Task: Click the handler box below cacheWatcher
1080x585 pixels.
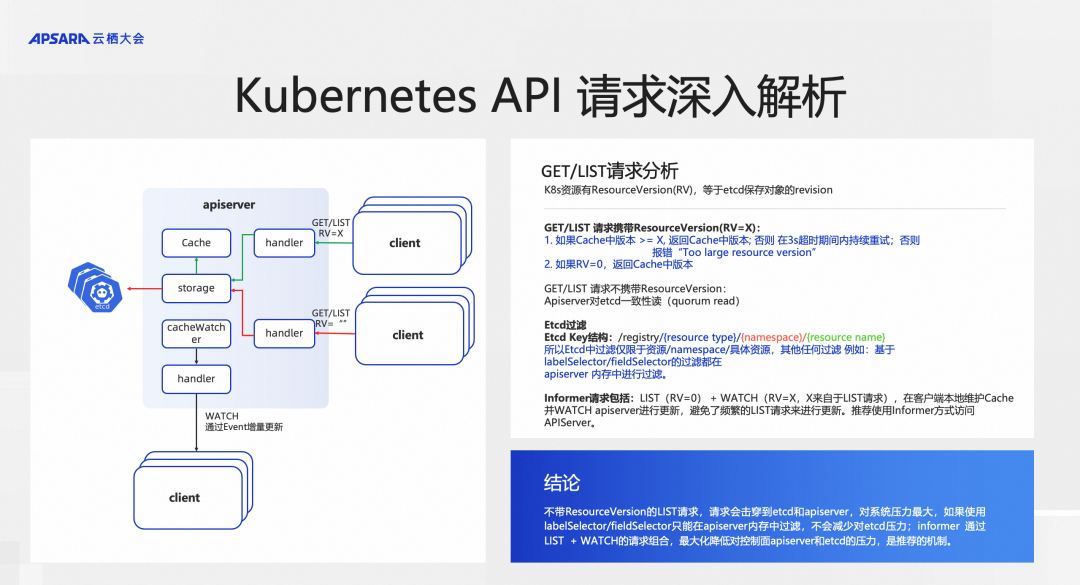Action: (196, 379)
